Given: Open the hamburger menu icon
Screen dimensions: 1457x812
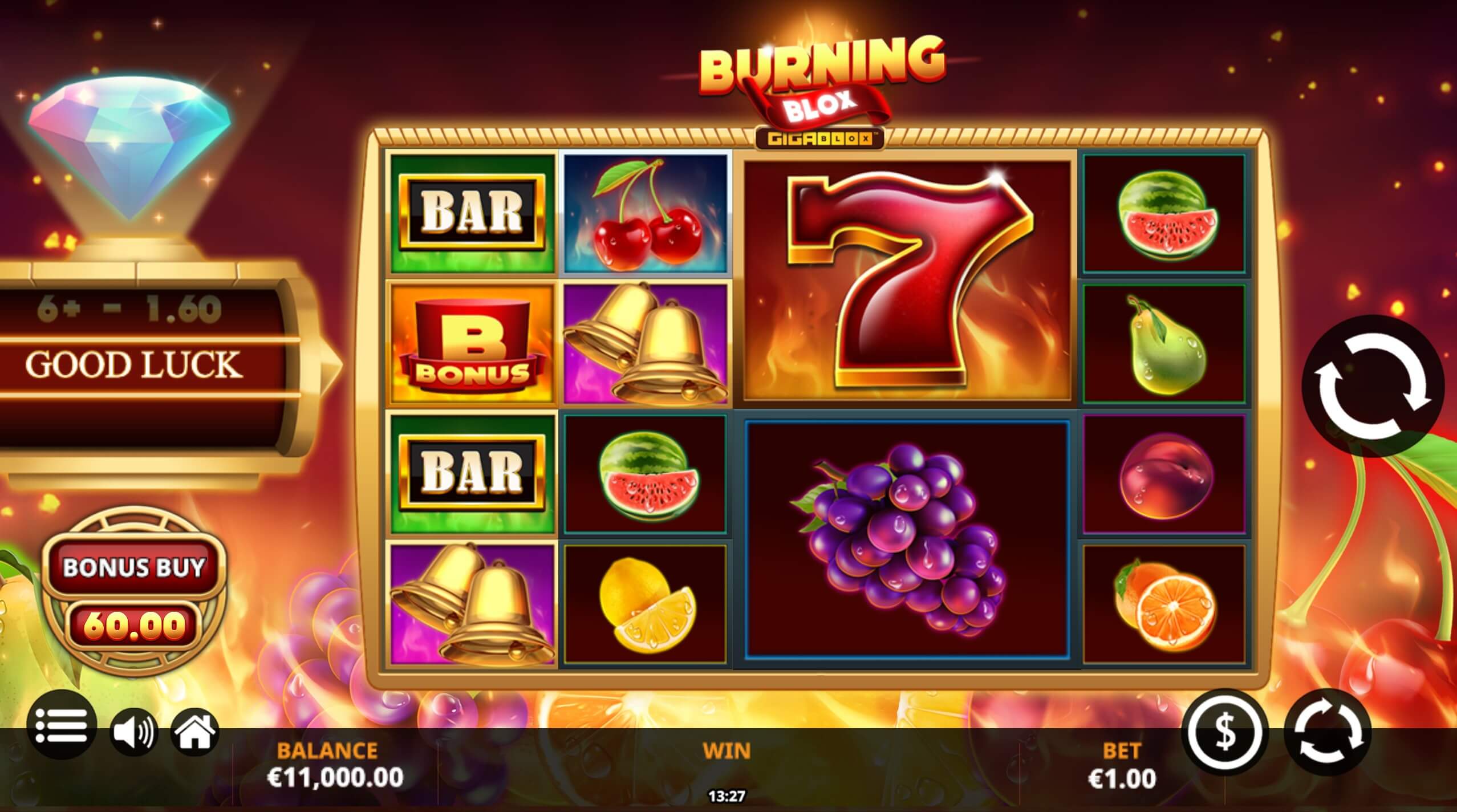Looking at the screenshot, I should (61, 726).
